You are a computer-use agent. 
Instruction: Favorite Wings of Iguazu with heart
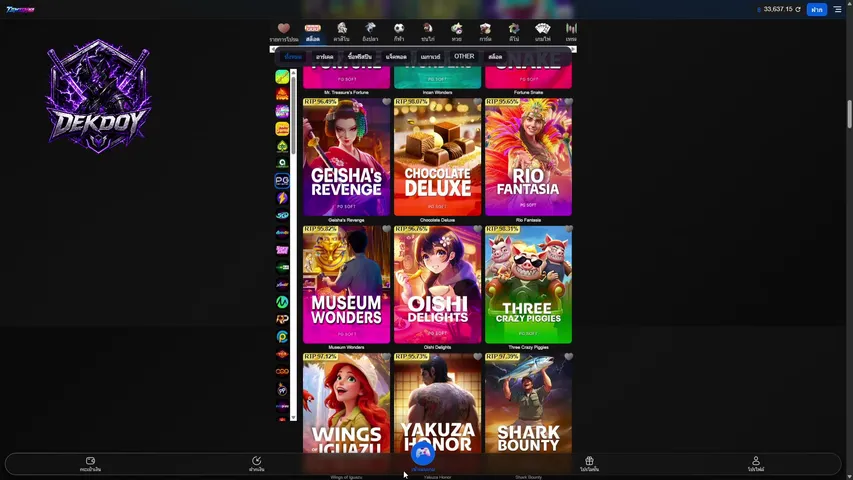coord(386,356)
